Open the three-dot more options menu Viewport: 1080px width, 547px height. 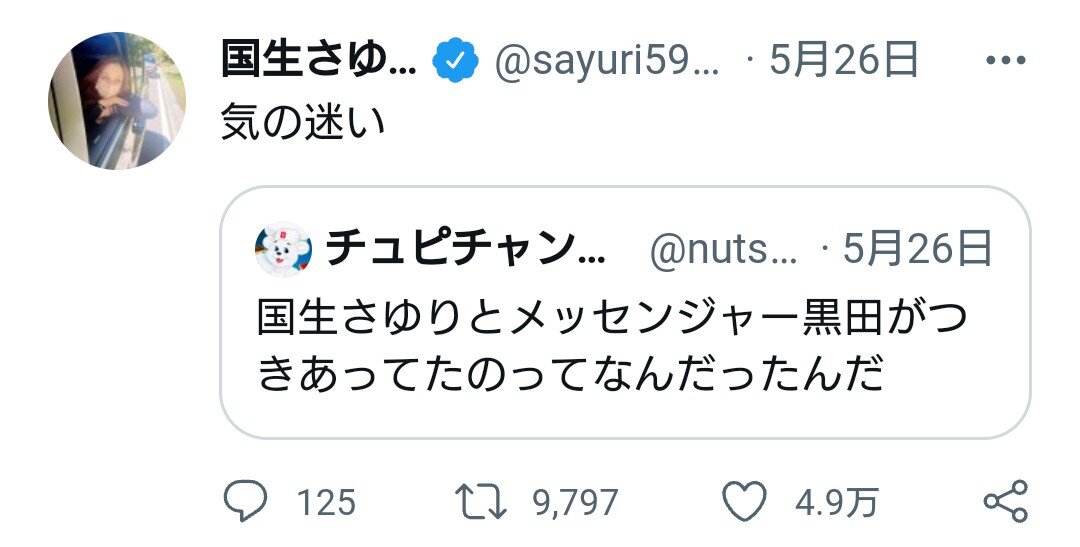click(1005, 62)
